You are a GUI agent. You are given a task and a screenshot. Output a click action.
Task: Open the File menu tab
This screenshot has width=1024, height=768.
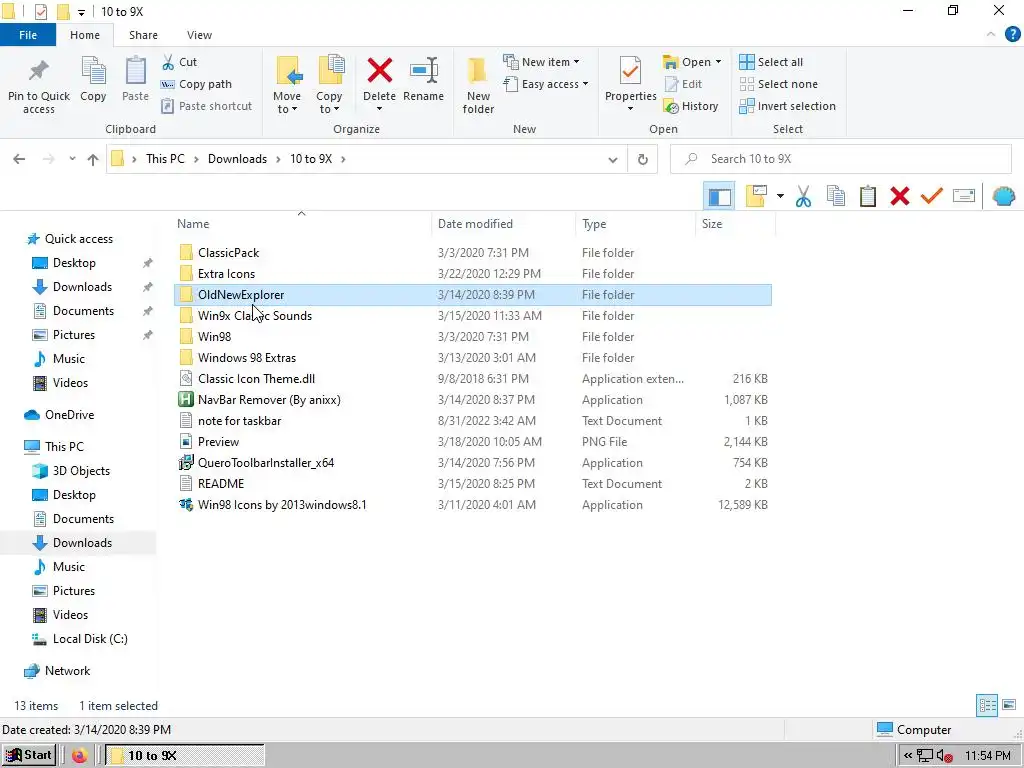coord(27,35)
